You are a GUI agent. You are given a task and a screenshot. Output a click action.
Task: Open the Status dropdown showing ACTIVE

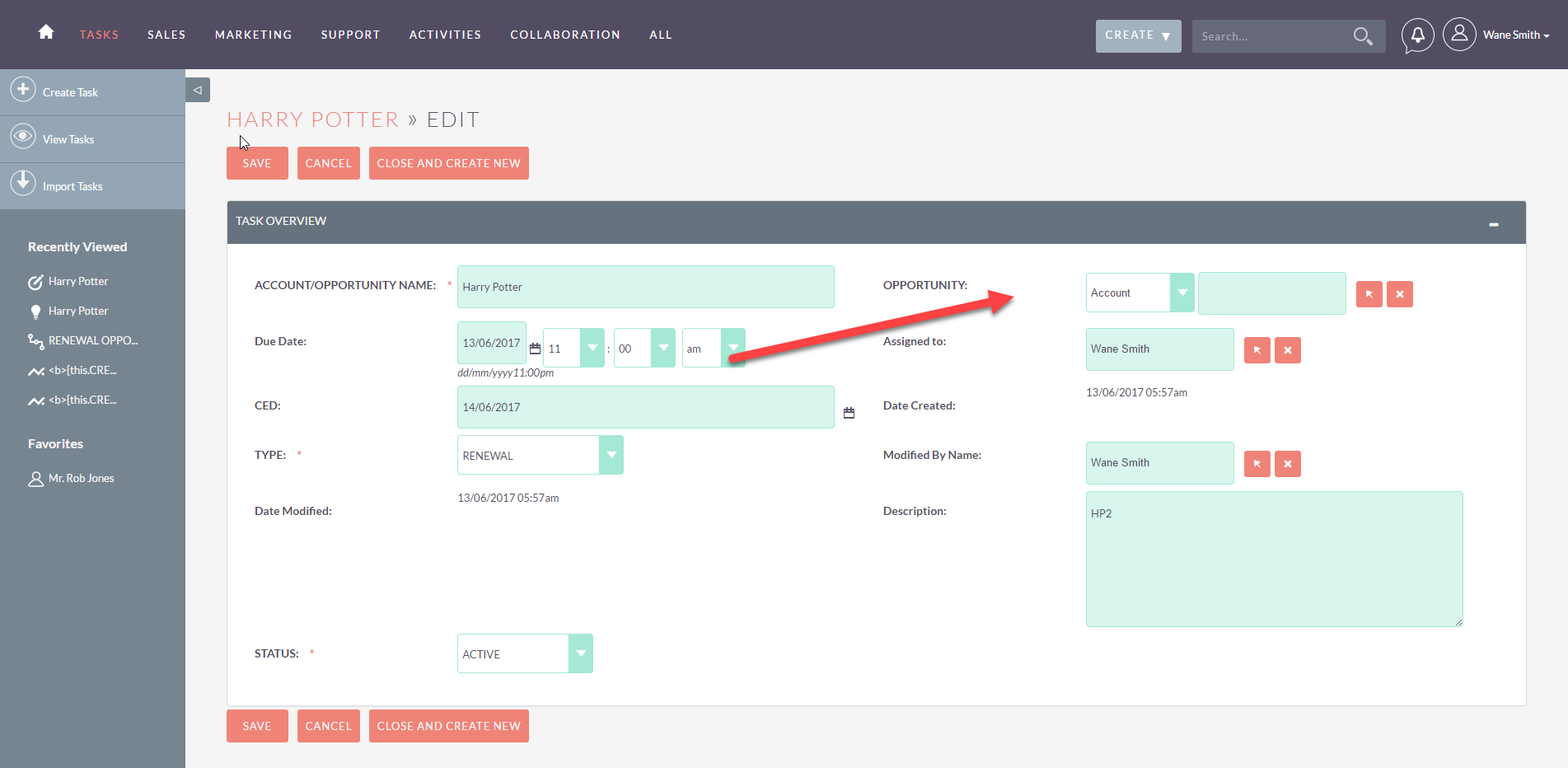(x=581, y=653)
